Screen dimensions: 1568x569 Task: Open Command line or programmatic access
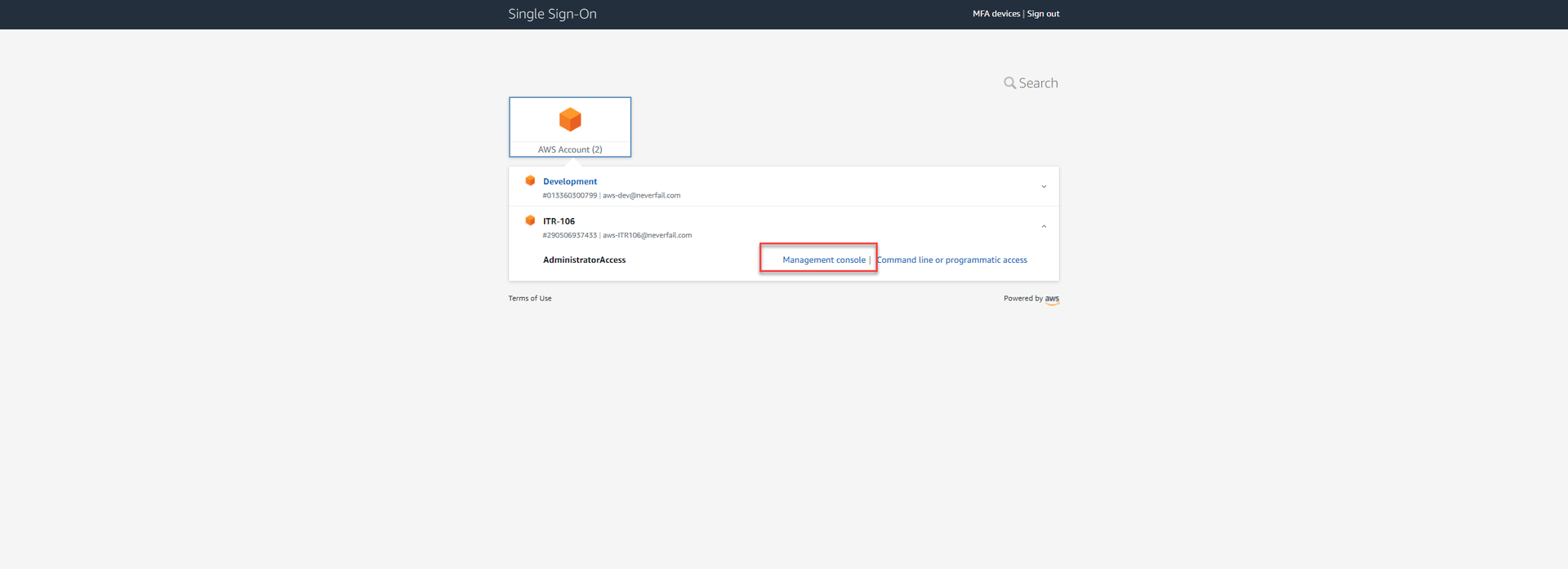tap(952, 260)
